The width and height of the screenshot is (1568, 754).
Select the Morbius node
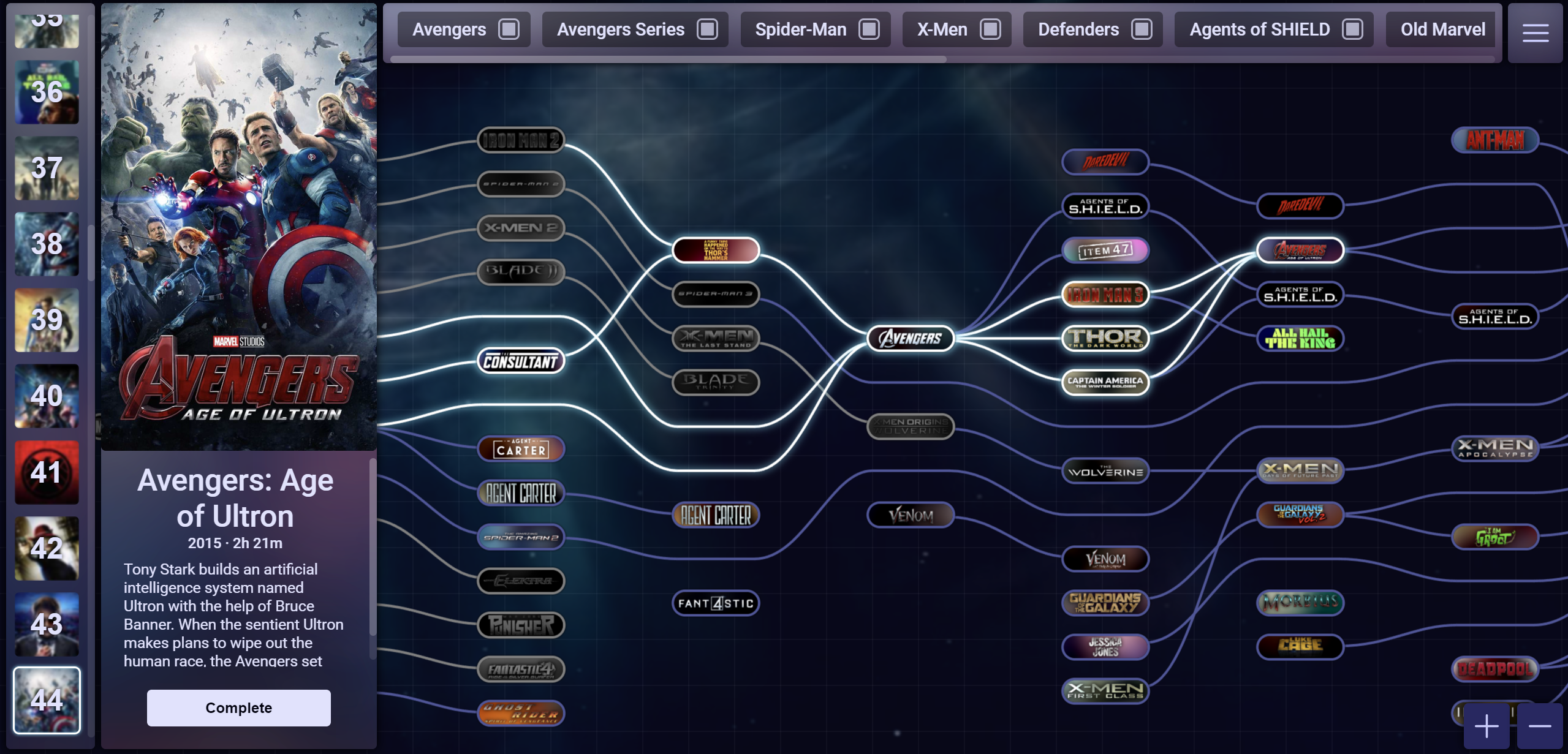[1300, 603]
